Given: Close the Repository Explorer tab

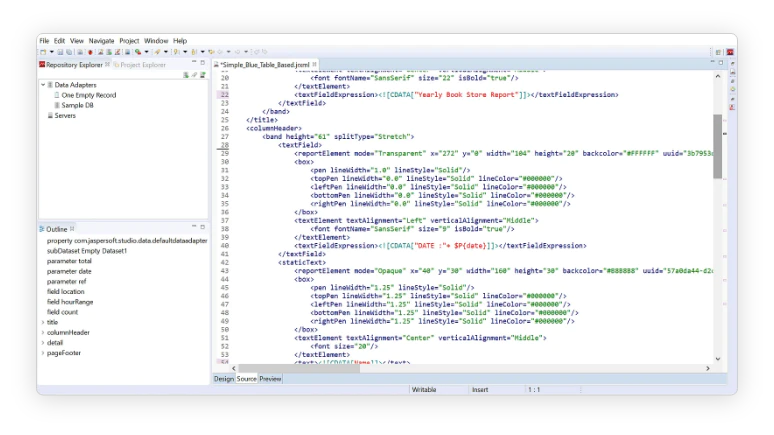Looking at the screenshot, I should [107, 64].
